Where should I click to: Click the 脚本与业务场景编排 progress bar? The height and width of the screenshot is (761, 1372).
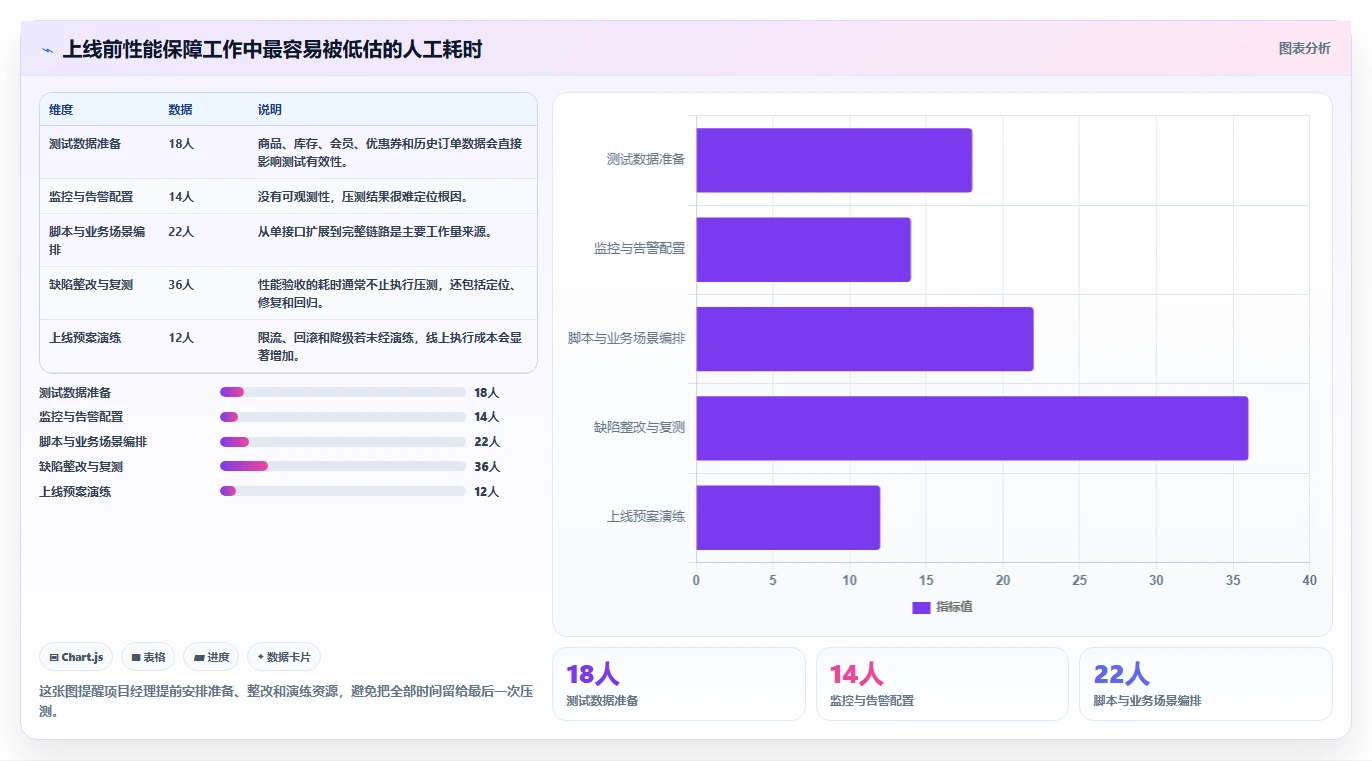pyautogui.click(x=343, y=442)
